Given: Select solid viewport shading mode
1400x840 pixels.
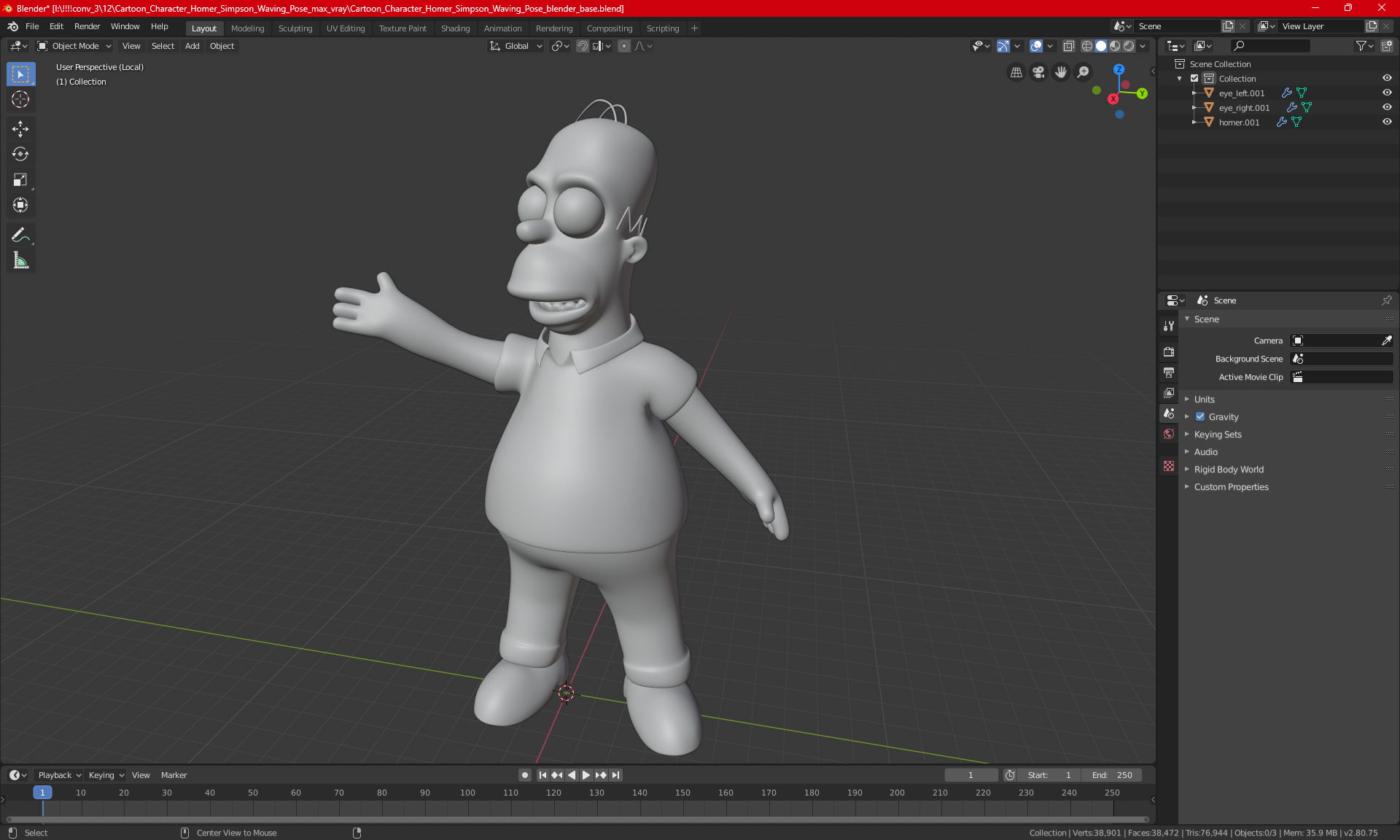Looking at the screenshot, I should click(x=1101, y=46).
